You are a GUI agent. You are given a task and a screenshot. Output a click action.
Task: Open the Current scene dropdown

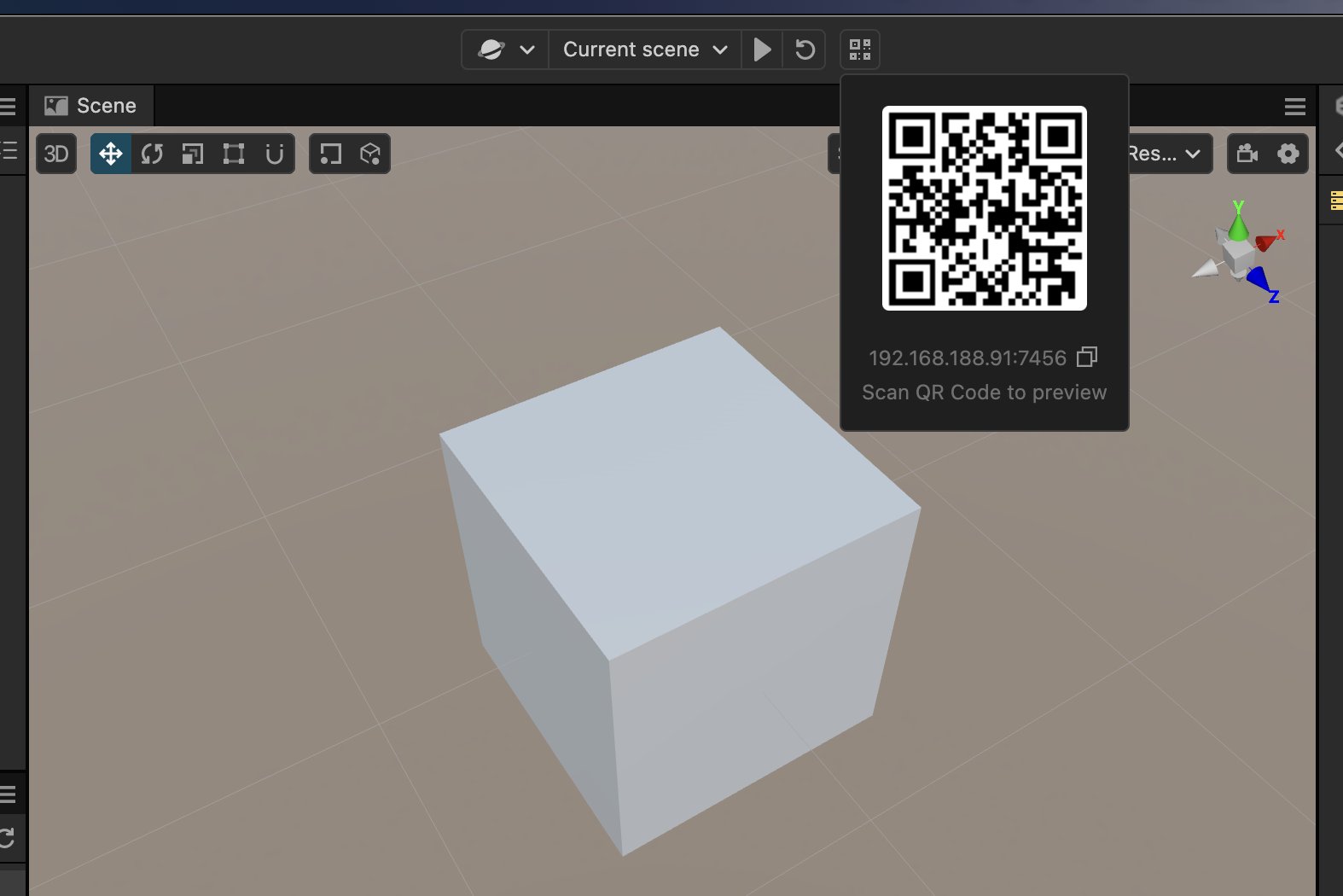[645, 49]
